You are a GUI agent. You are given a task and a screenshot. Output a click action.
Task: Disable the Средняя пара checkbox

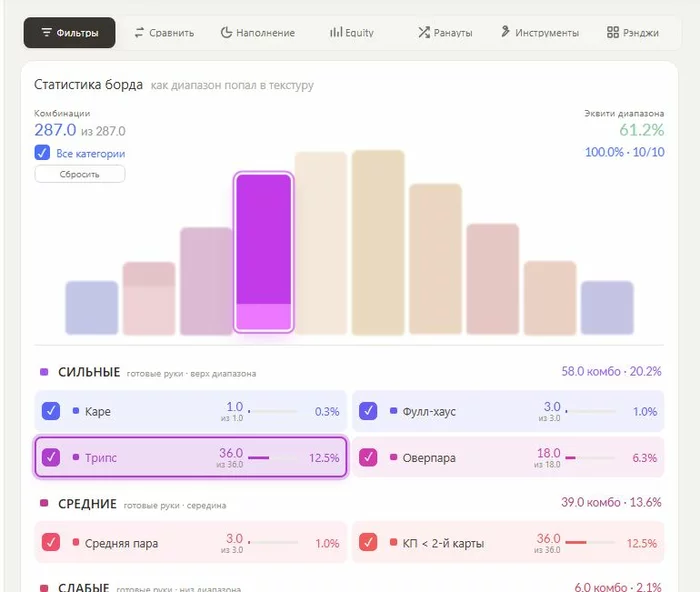click(x=51, y=542)
